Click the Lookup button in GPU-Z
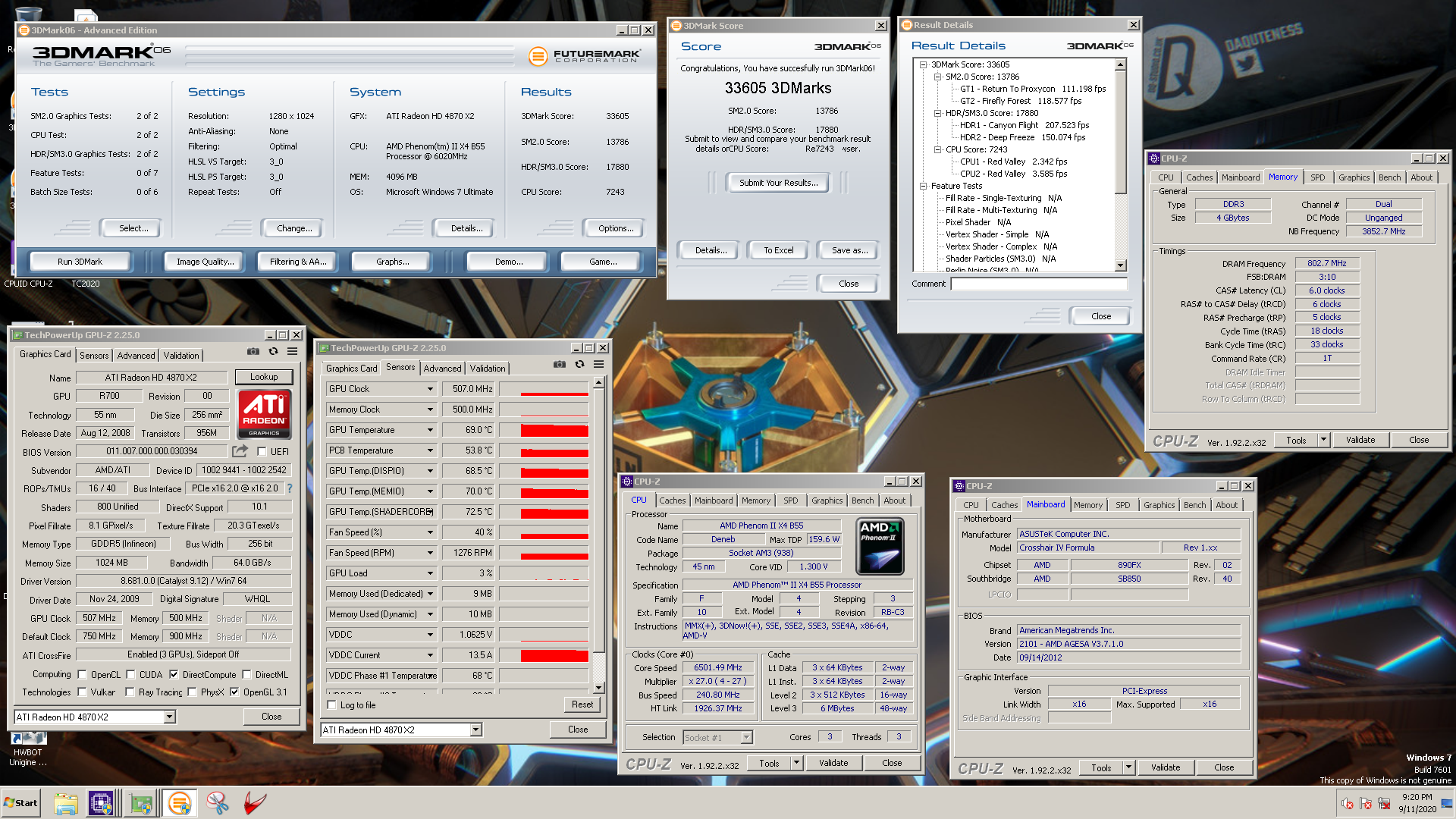 [x=264, y=377]
